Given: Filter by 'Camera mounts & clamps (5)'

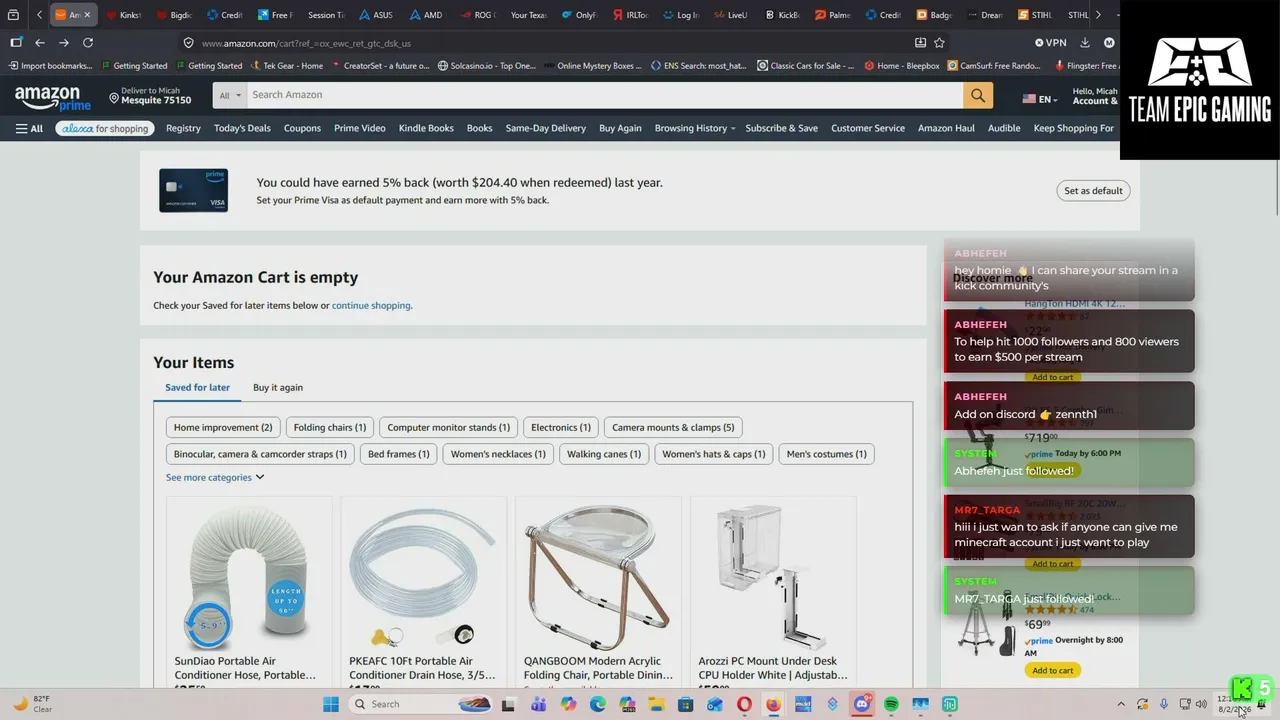Looking at the screenshot, I should click(x=673, y=427).
